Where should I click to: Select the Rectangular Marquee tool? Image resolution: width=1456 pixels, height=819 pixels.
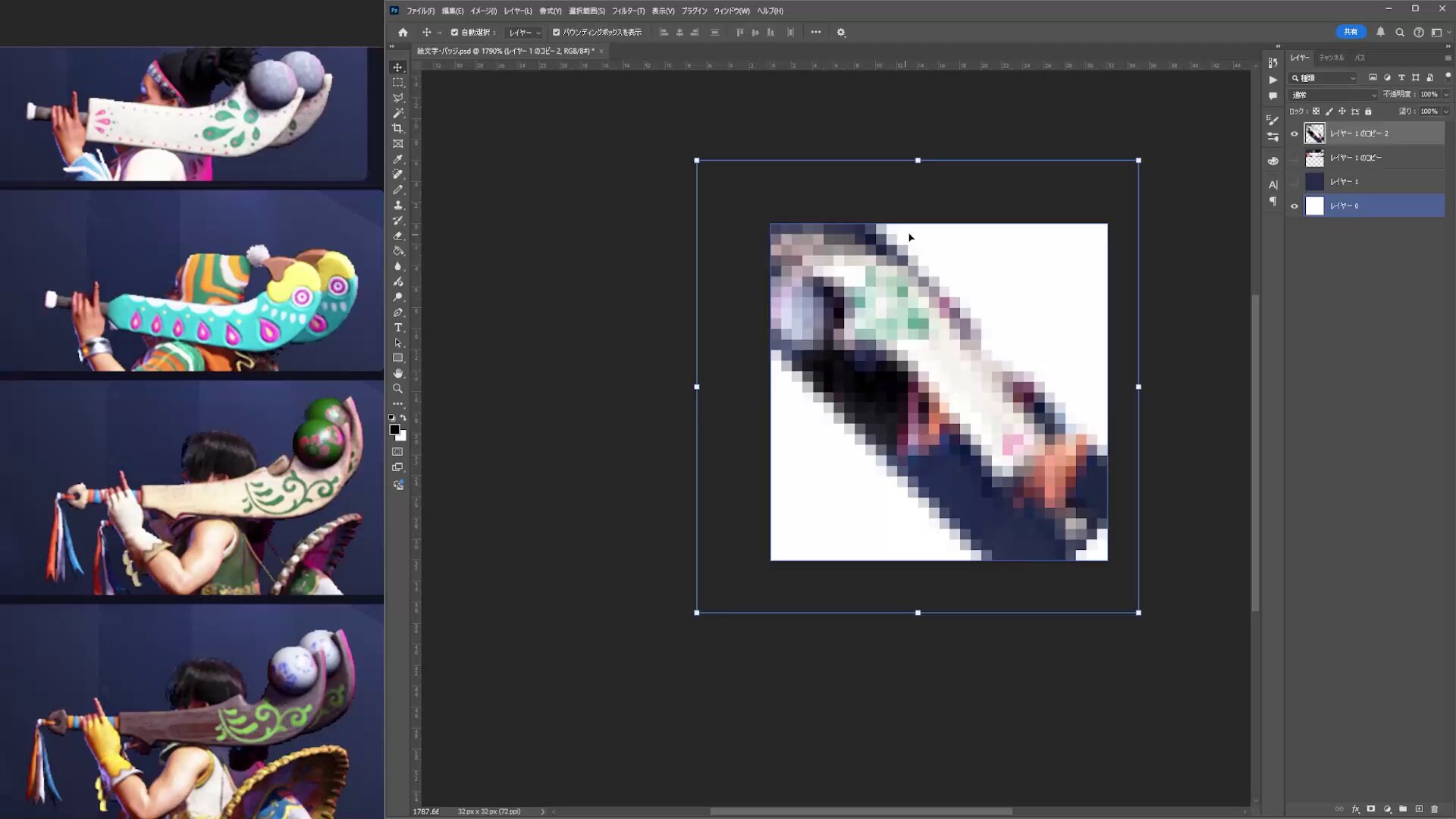[x=397, y=83]
